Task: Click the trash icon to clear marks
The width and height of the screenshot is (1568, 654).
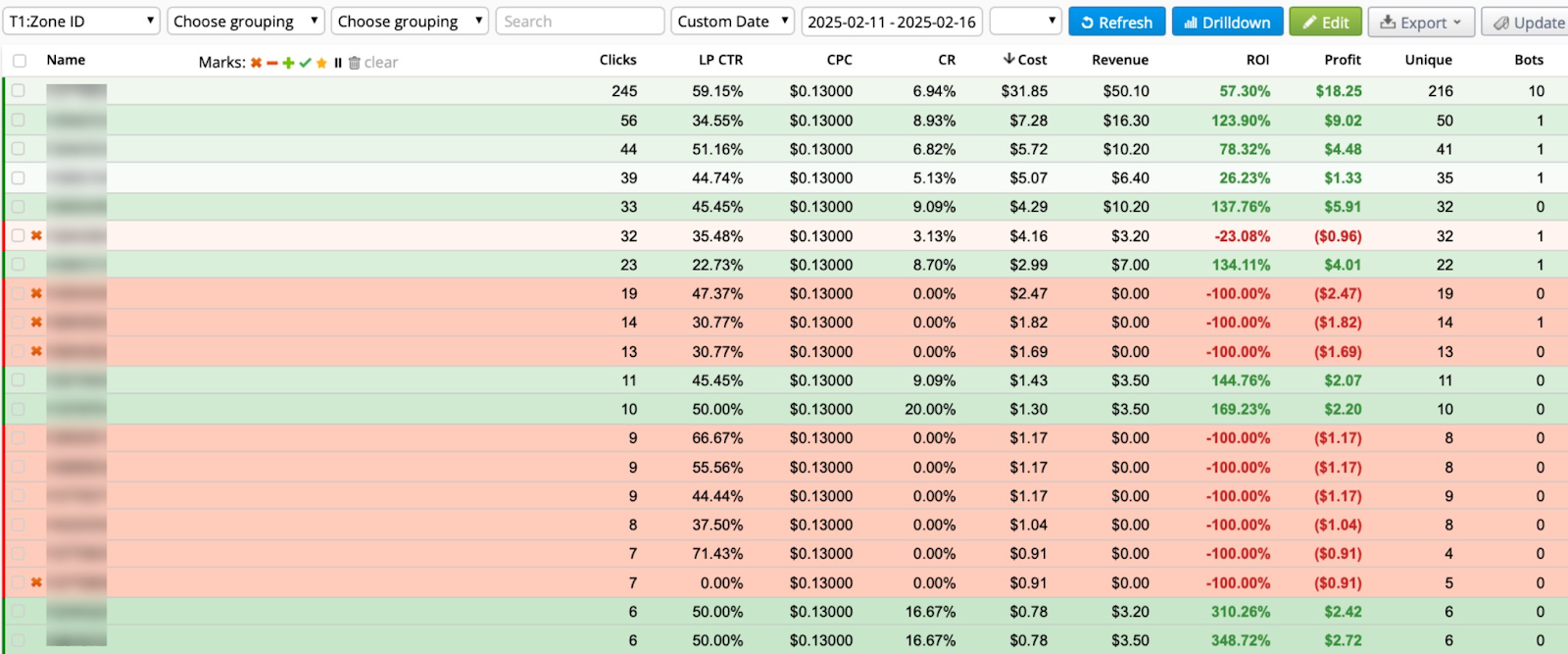Action: 355,63
